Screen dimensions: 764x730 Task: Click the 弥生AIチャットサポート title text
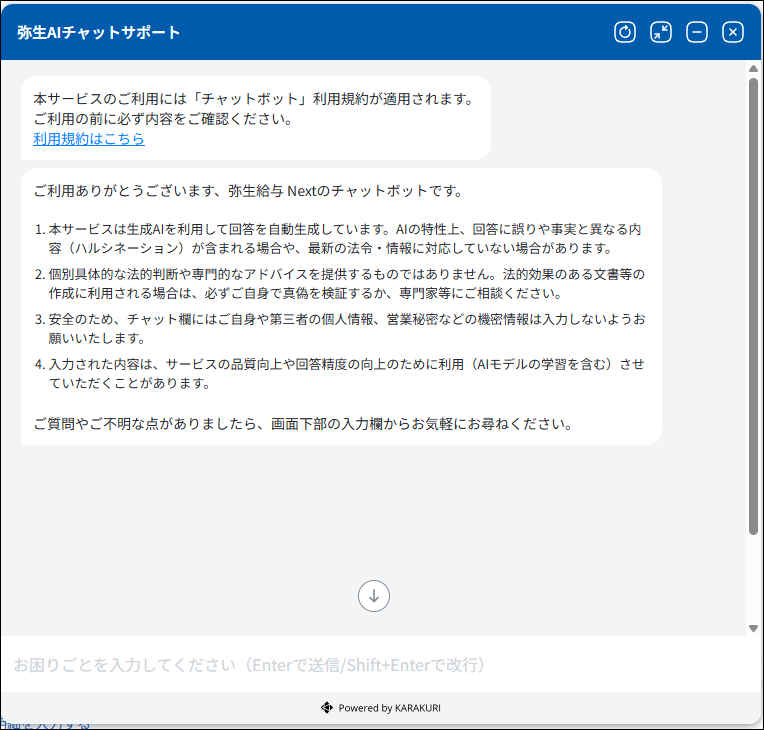98,33
